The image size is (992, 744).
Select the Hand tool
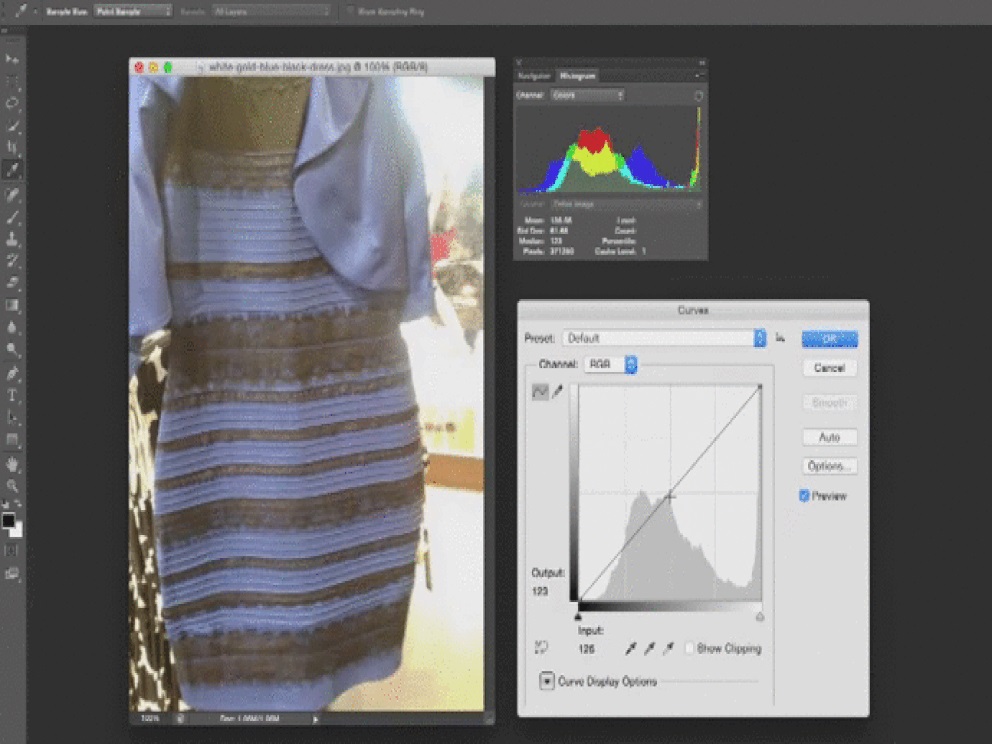[13, 464]
